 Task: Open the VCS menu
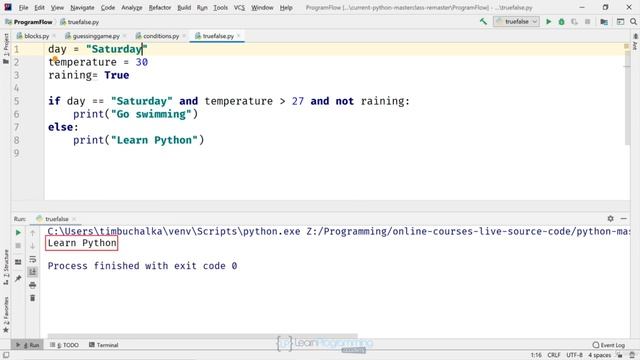[x=239, y=7]
